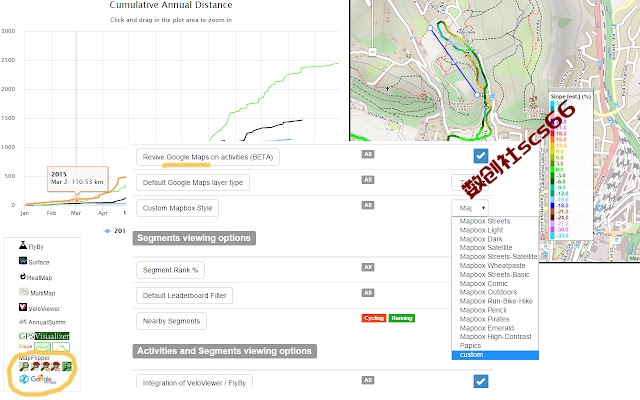Click the upper endpoint circle of the blue line
The width and height of the screenshot is (640, 400).
point(430,28)
